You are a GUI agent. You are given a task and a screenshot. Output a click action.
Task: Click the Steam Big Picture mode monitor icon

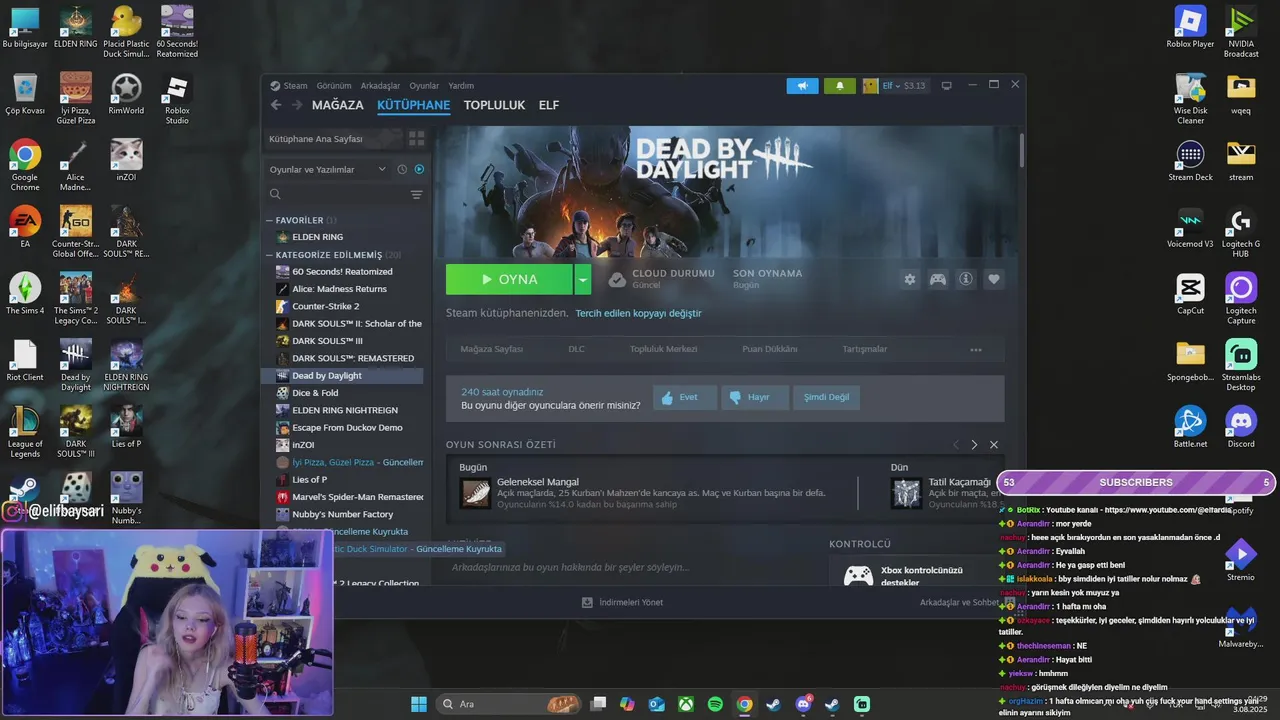[x=947, y=86]
